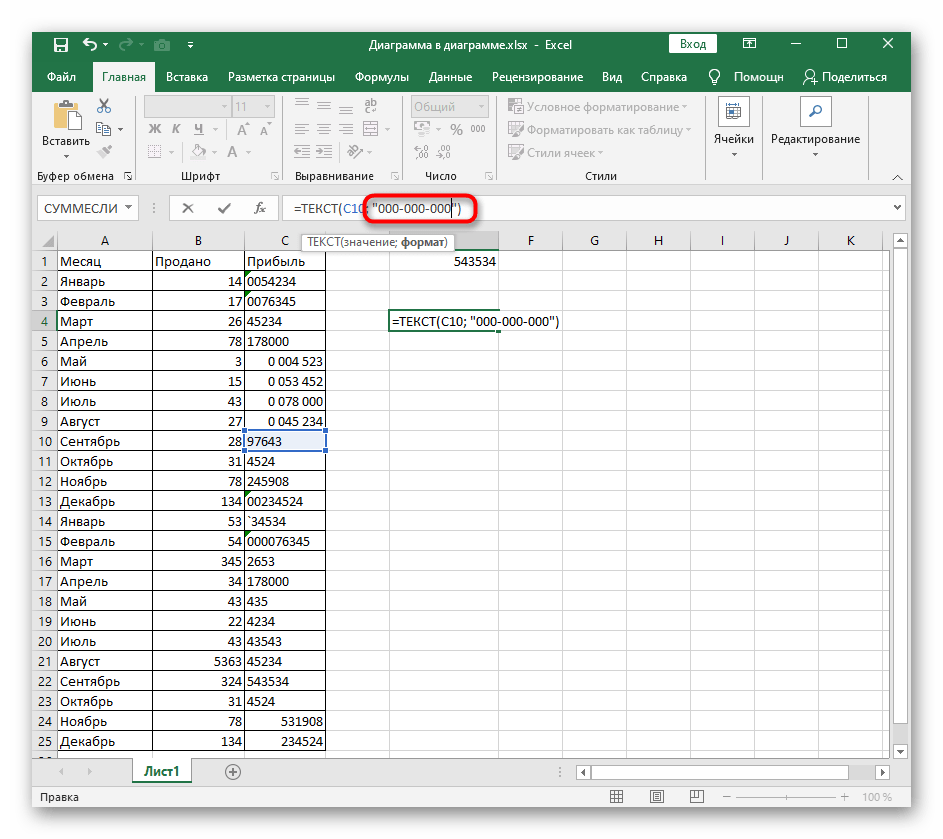
Task: Click the Align right icon
Action: [346, 129]
